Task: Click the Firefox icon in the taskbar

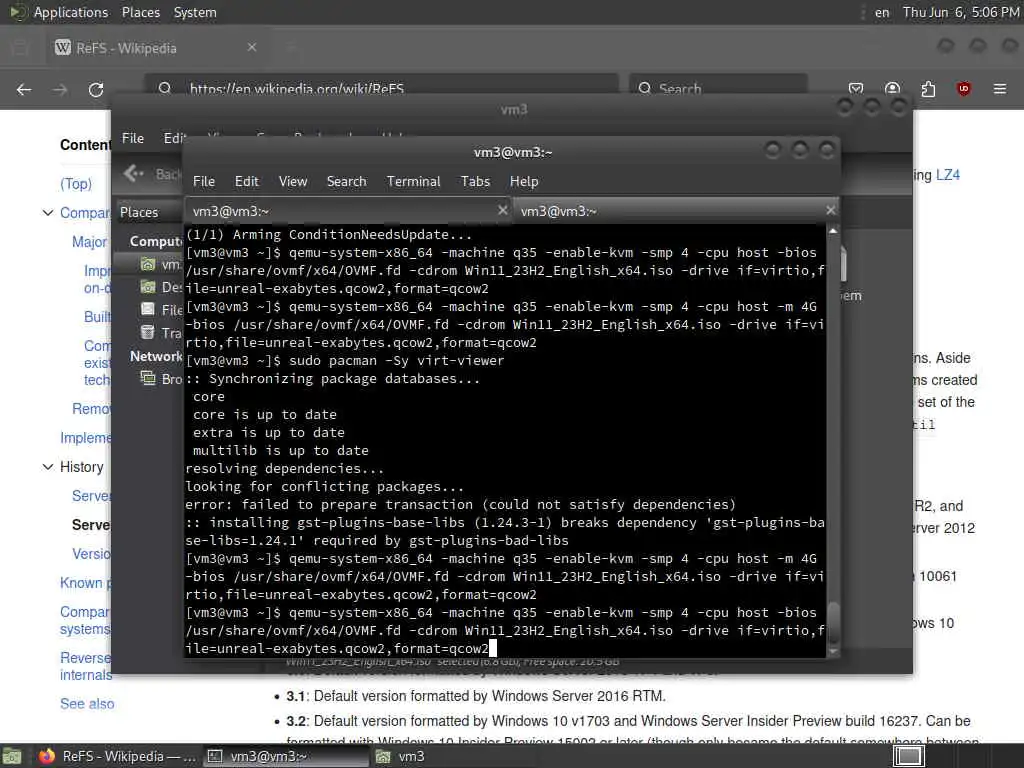Action: (46, 756)
